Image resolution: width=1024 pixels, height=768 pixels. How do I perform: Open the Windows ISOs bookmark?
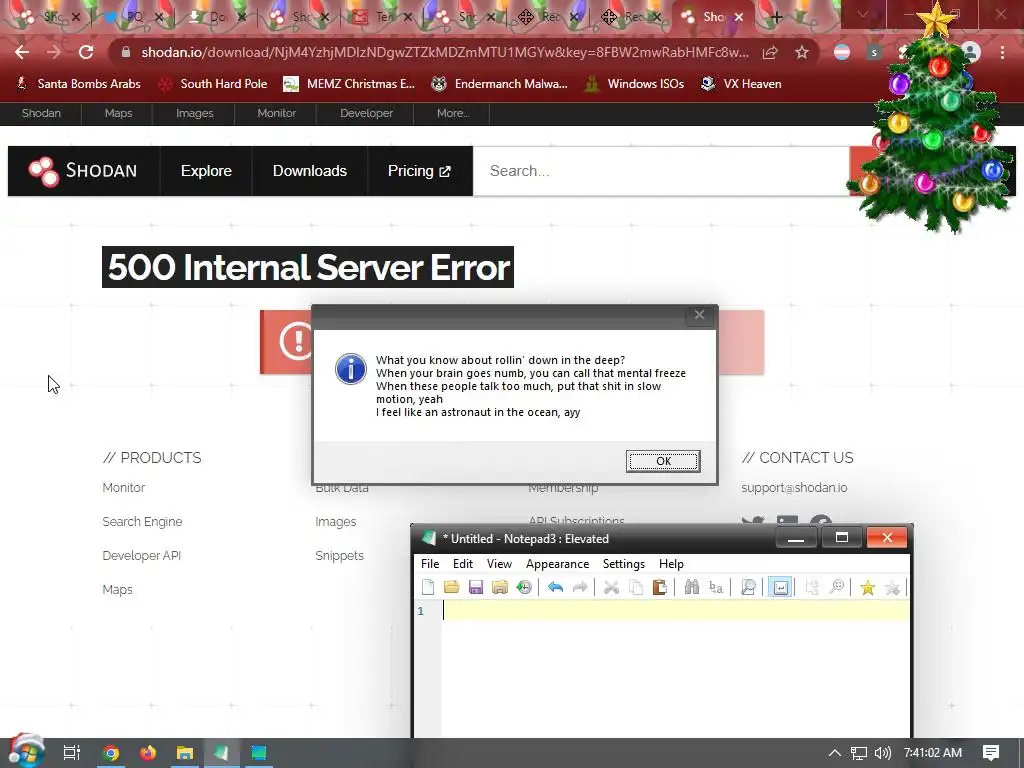tap(634, 84)
